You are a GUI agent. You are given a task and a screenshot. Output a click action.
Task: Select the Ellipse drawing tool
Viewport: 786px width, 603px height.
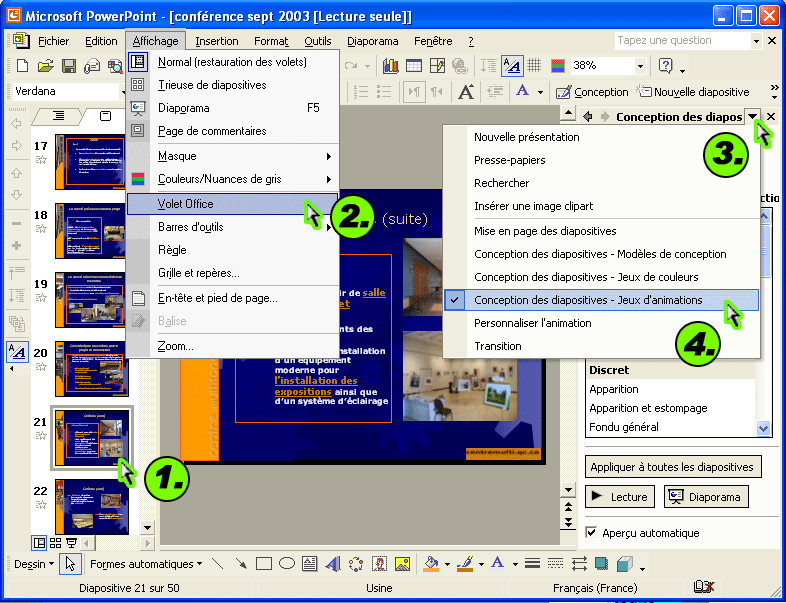287,564
